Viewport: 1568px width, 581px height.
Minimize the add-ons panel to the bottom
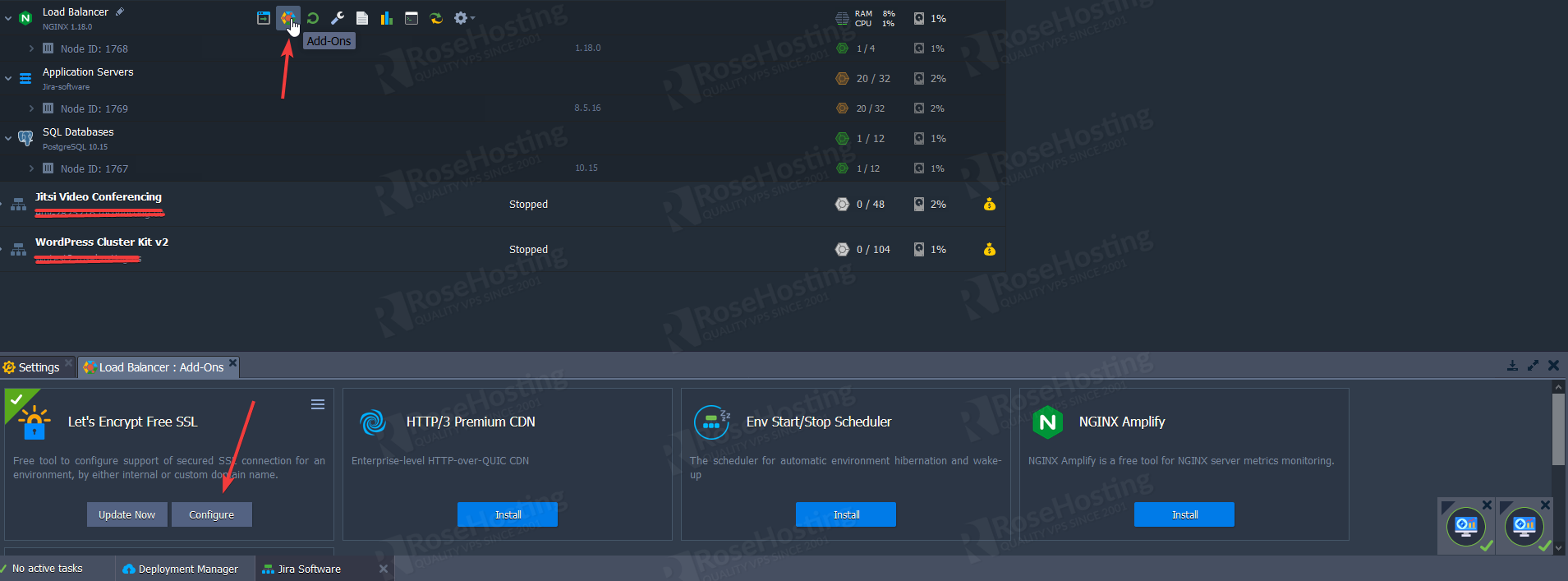click(x=1512, y=366)
